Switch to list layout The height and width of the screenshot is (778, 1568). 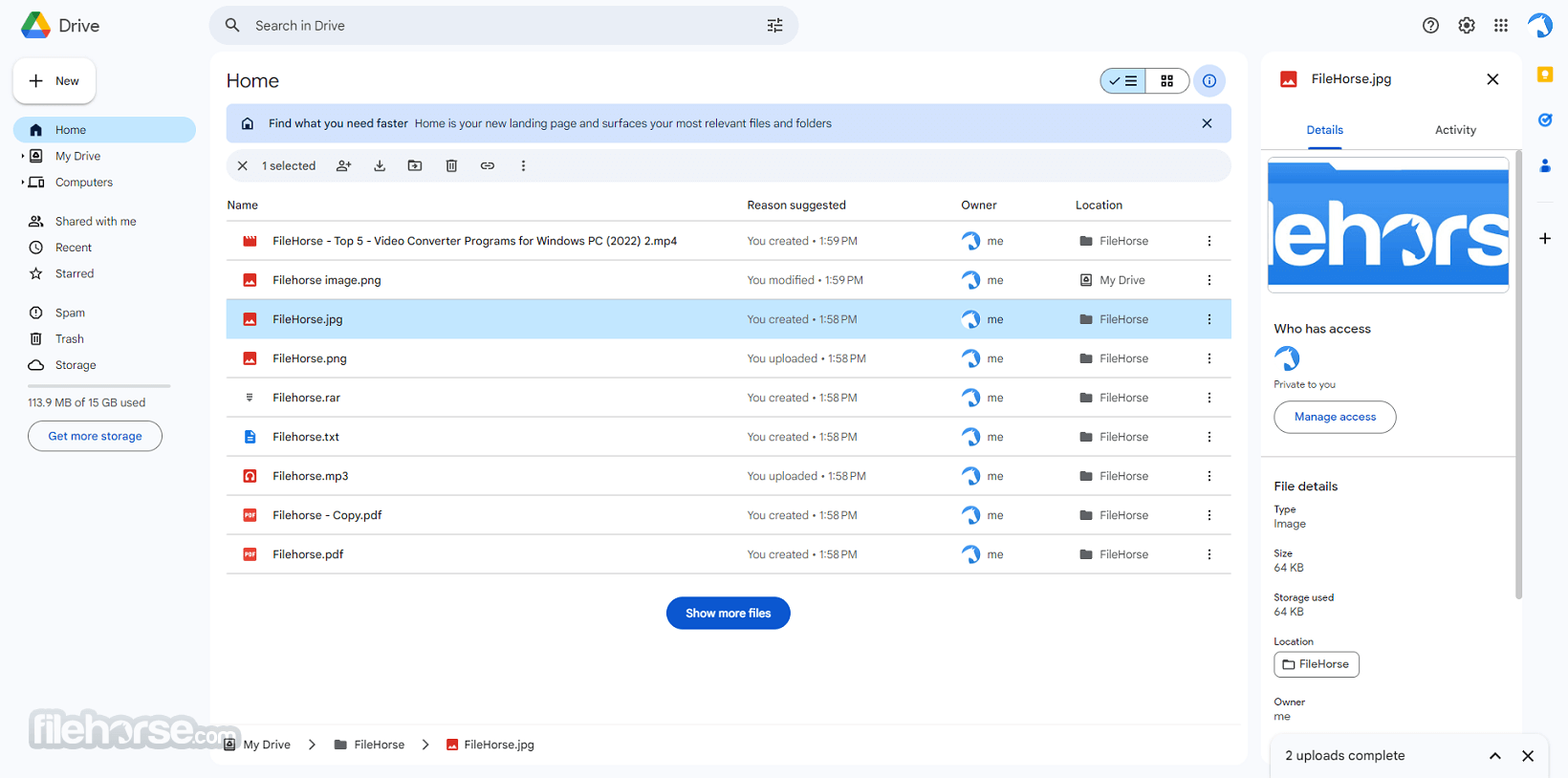(x=1122, y=81)
